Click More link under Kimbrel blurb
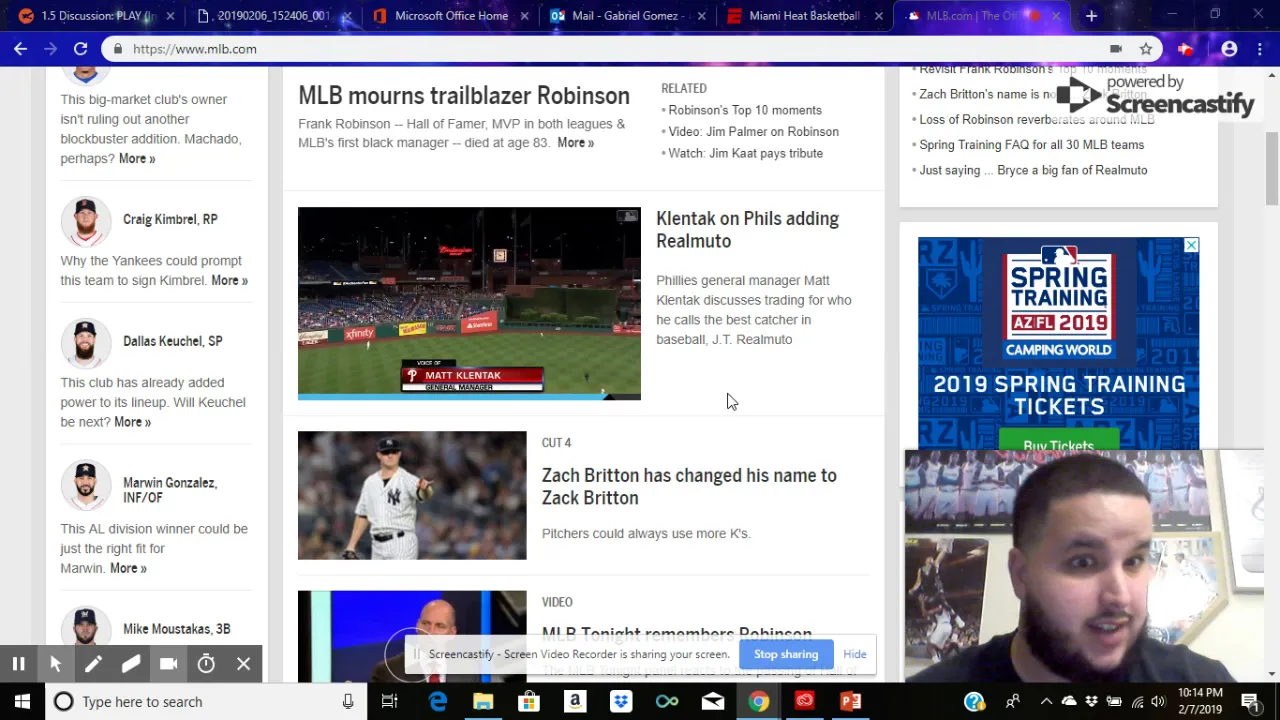The image size is (1280, 720). [229, 281]
